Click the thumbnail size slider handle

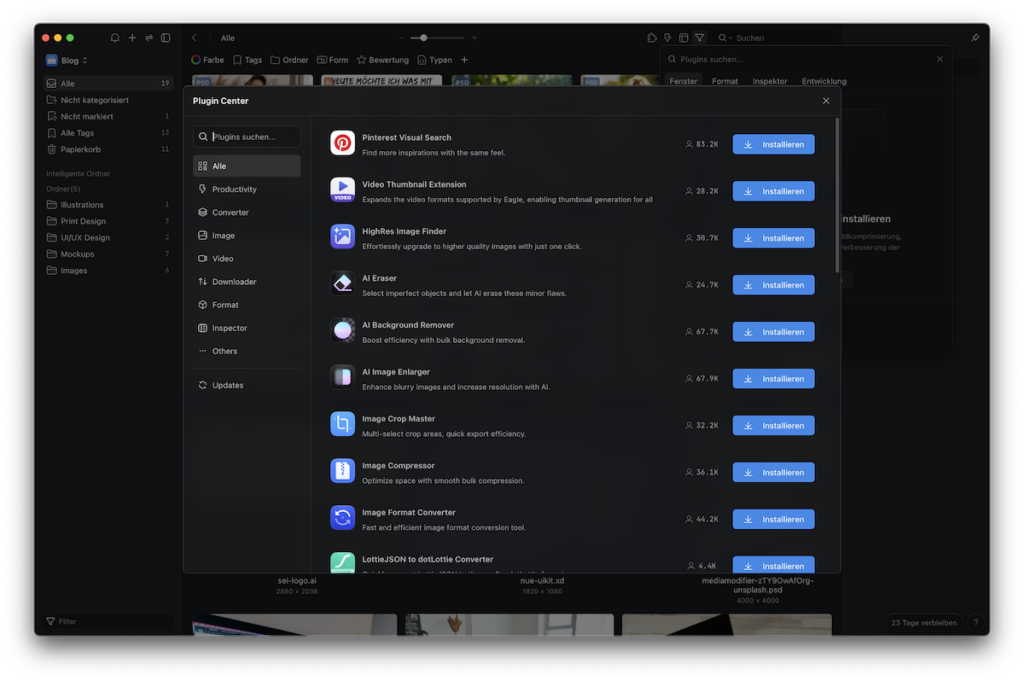(x=424, y=38)
